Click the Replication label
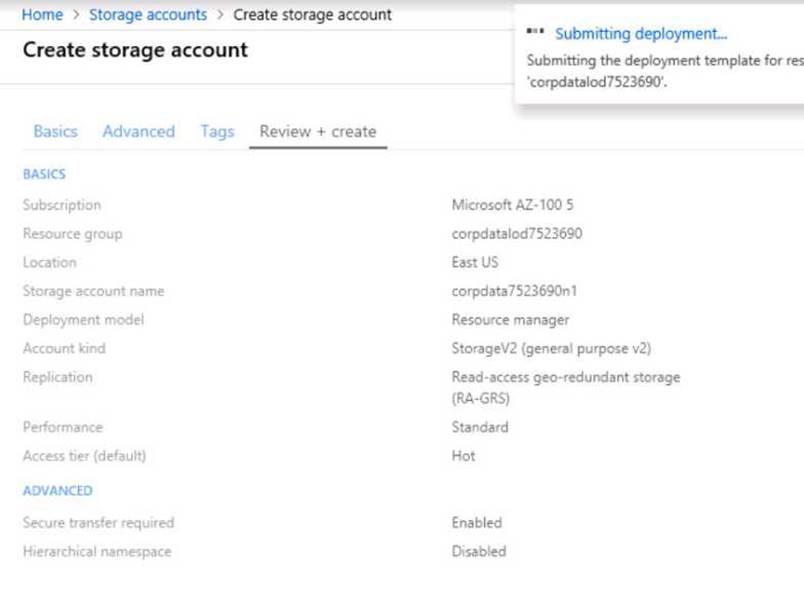The width and height of the screenshot is (804, 591). [58, 377]
